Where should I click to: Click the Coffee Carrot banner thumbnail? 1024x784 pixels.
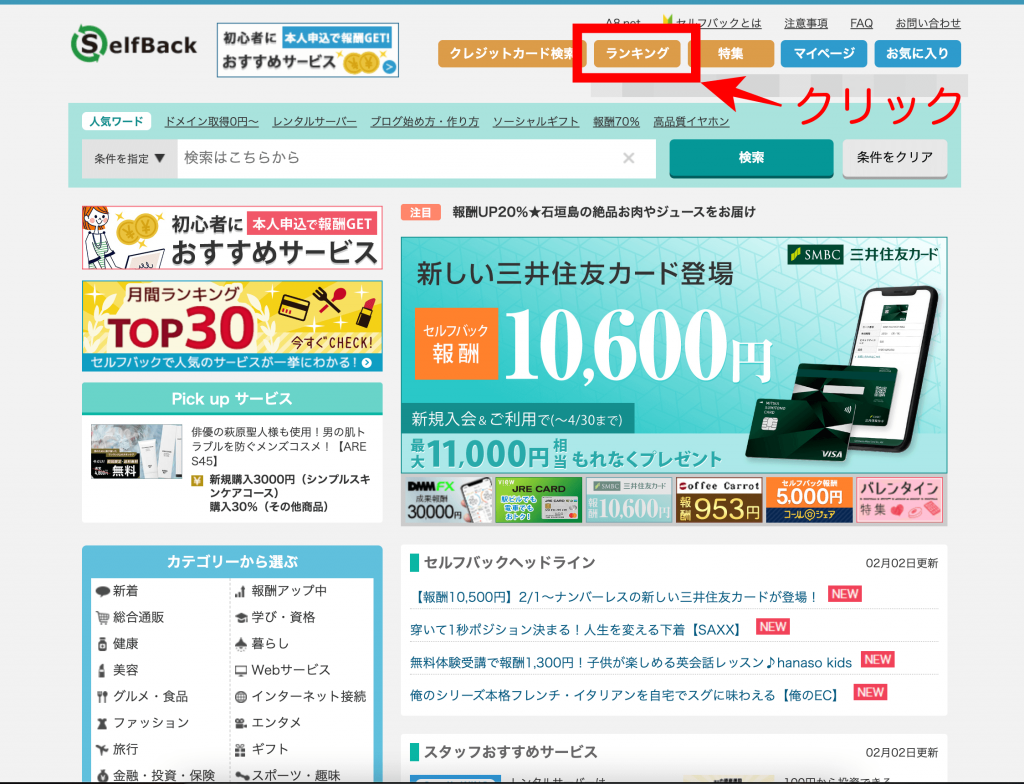pyautogui.click(x=719, y=500)
